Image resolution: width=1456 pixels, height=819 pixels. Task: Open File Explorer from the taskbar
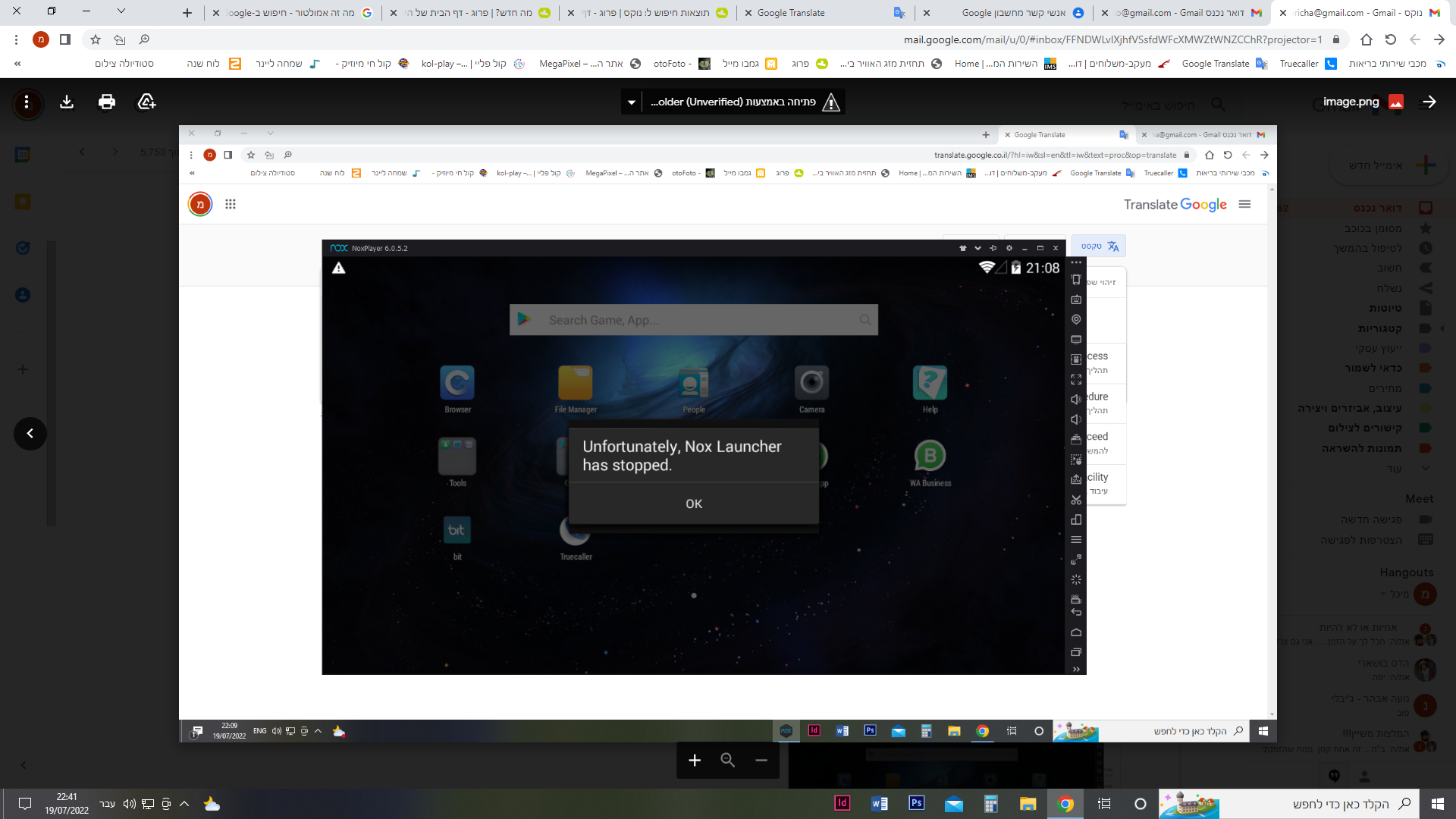[x=1028, y=804]
